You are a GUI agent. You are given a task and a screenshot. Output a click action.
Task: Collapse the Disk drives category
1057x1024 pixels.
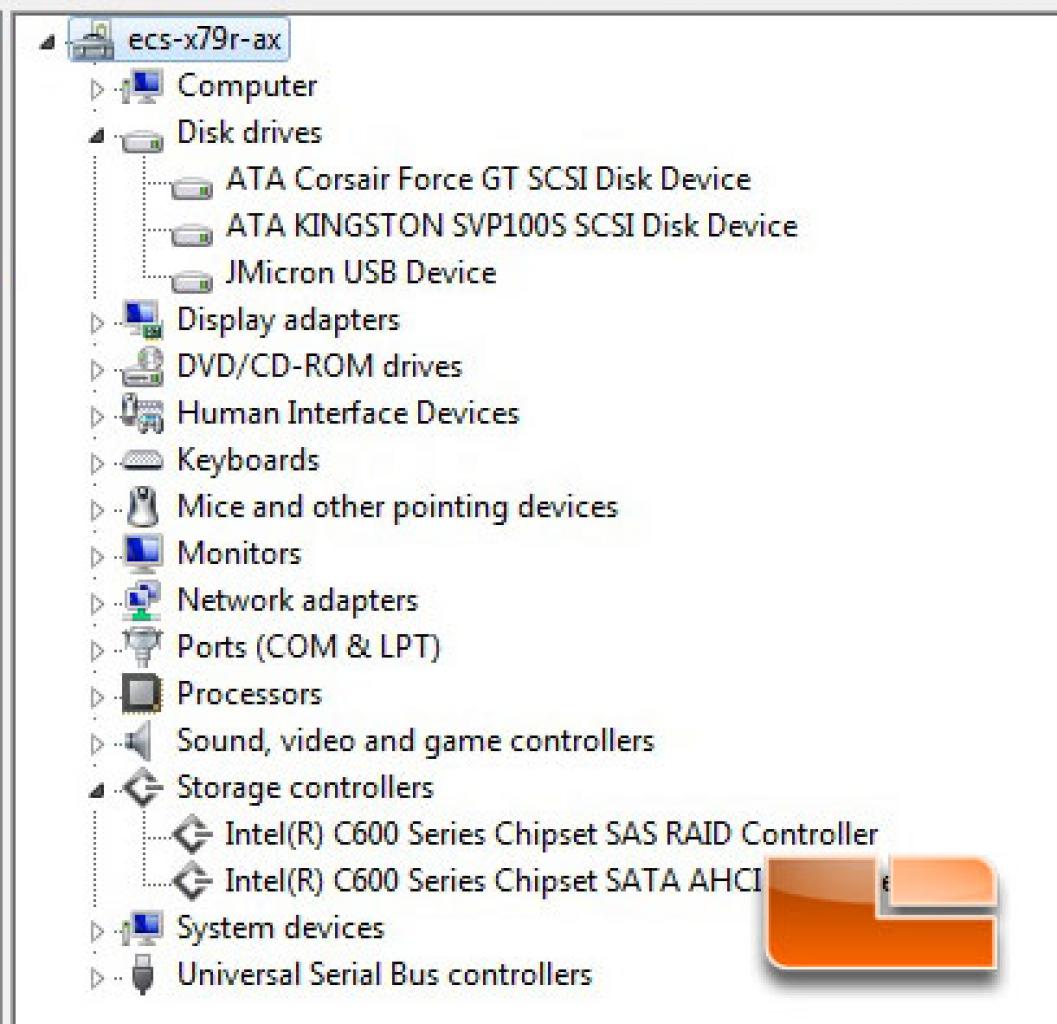[97, 136]
